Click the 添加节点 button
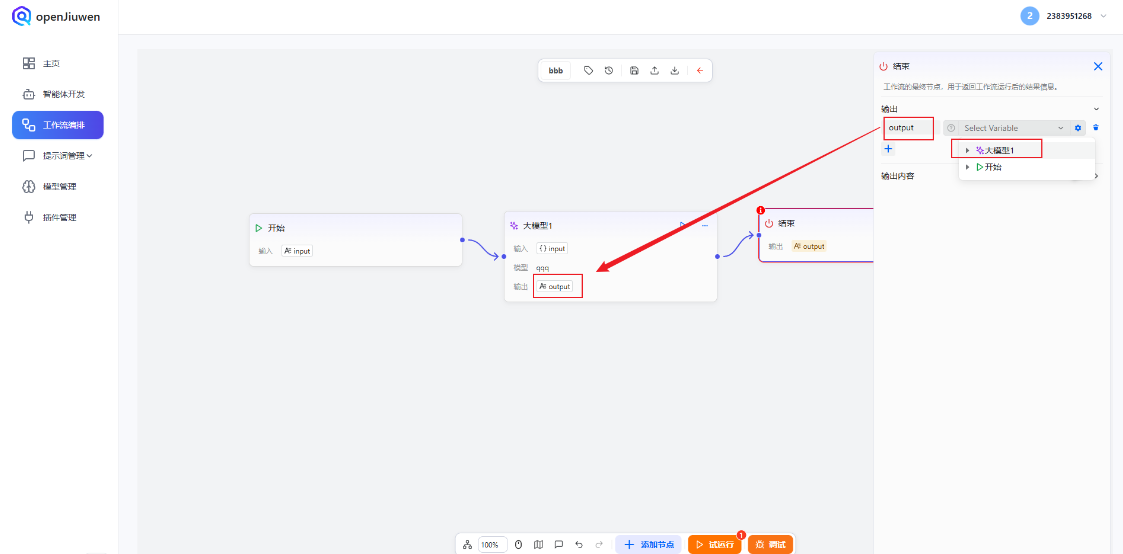The width and height of the screenshot is (1123, 554). pyautogui.click(x=648, y=545)
